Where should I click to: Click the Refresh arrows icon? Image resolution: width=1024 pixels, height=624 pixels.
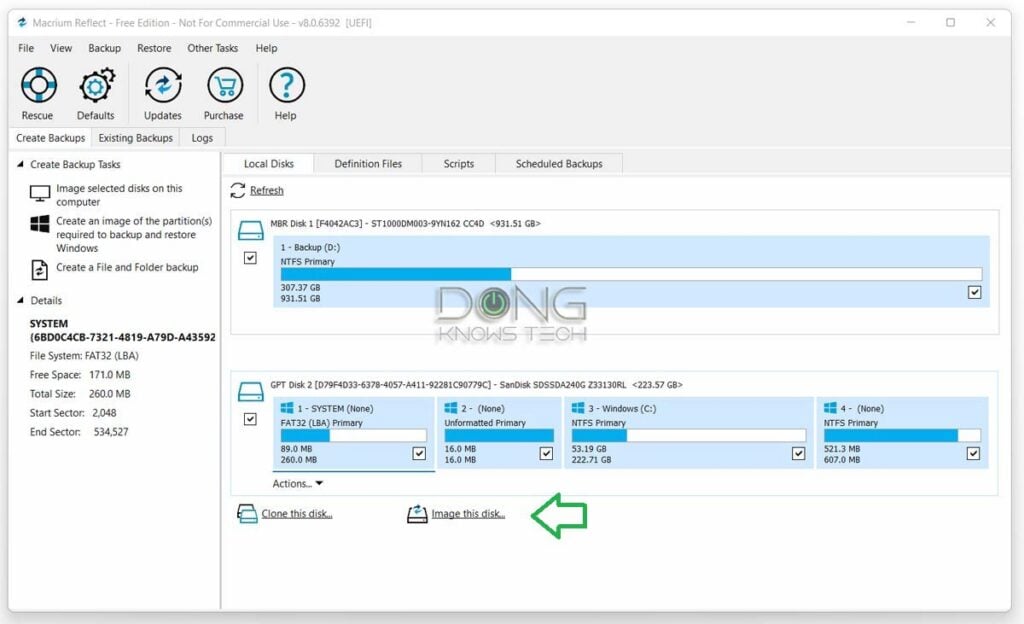(238, 190)
